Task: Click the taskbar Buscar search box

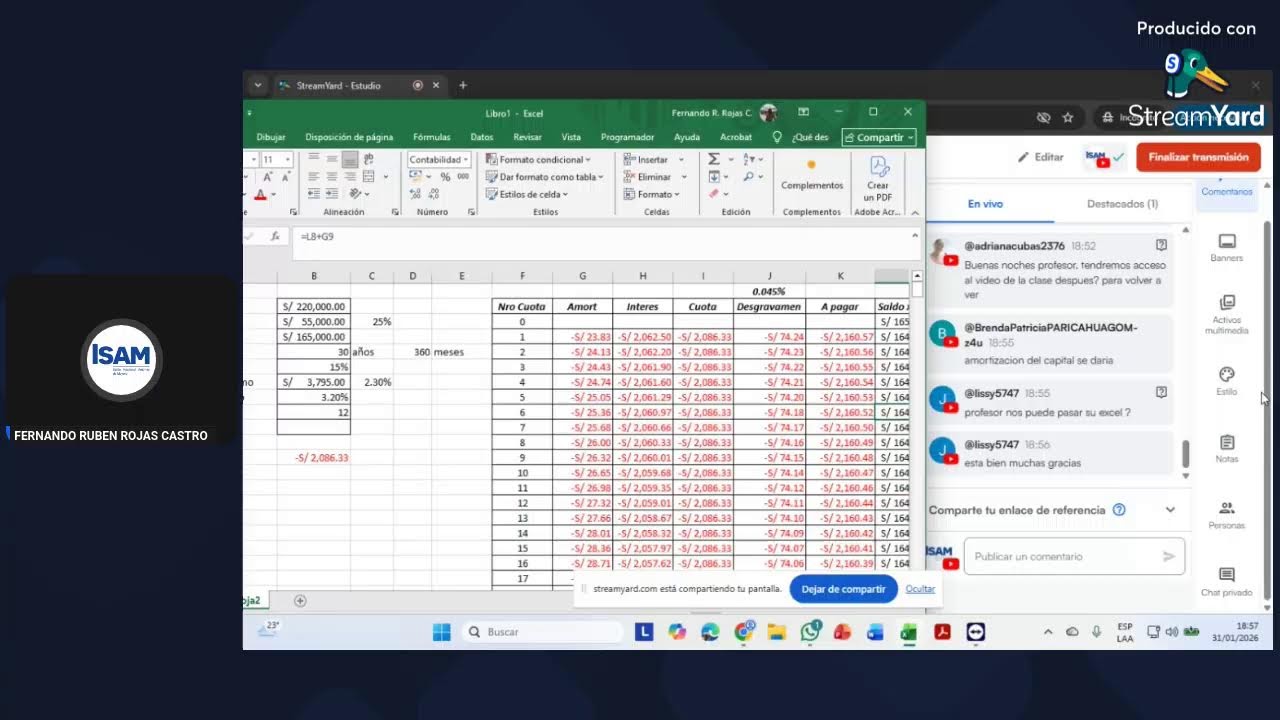Action: pyautogui.click(x=543, y=632)
